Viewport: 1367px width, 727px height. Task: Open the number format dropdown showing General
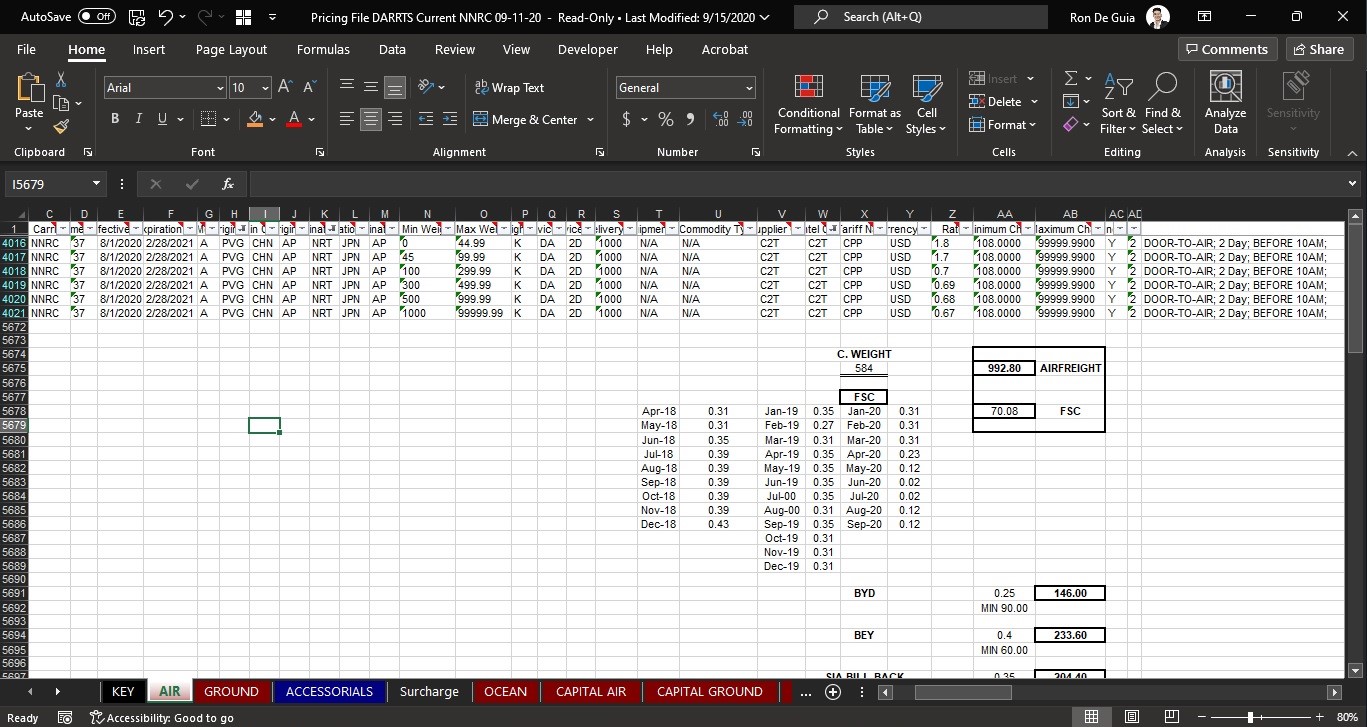click(749, 88)
